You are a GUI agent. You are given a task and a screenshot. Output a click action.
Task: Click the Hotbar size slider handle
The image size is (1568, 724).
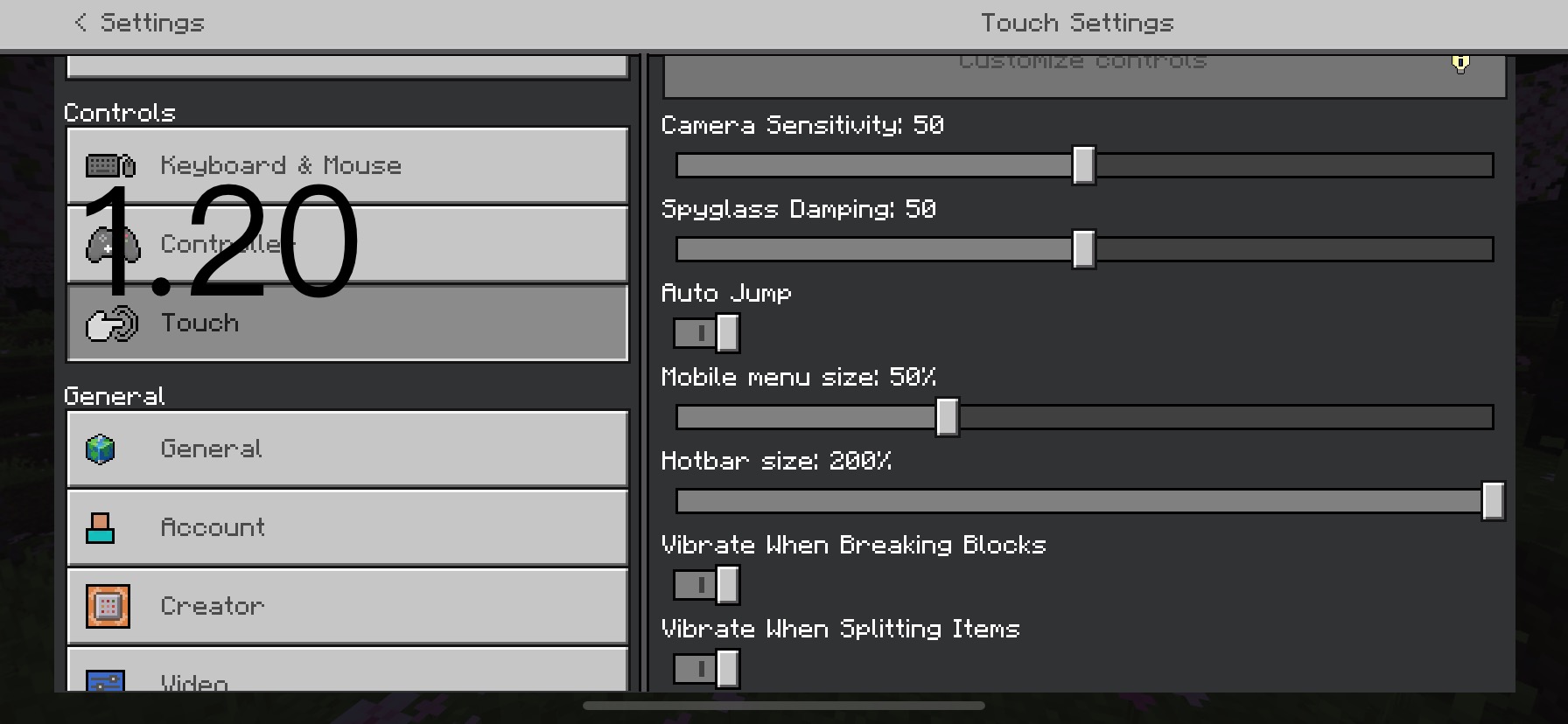click(1493, 501)
